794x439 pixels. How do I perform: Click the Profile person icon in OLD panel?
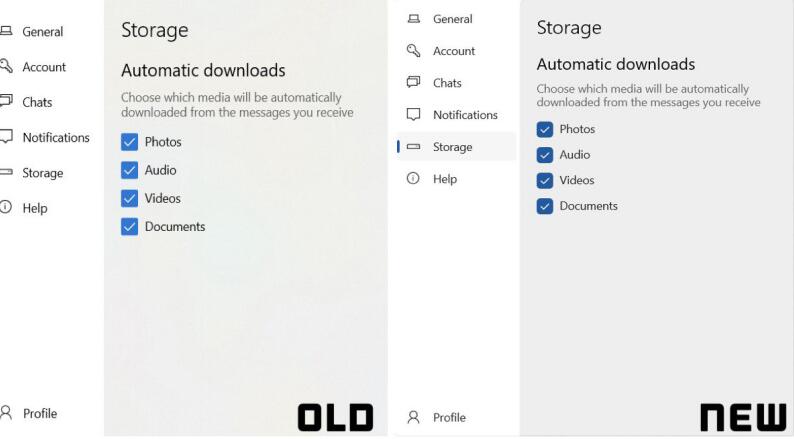(6, 413)
